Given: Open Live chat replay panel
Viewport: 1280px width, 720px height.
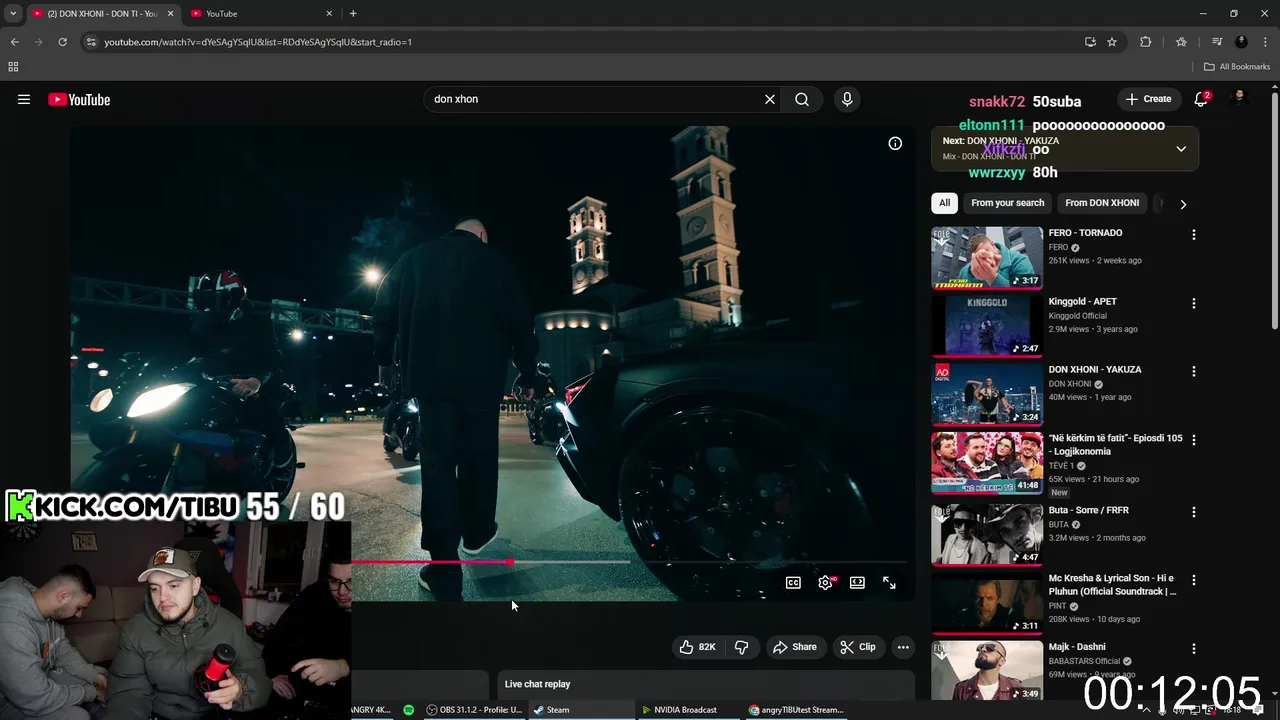Looking at the screenshot, I should (x=706, y=685).
